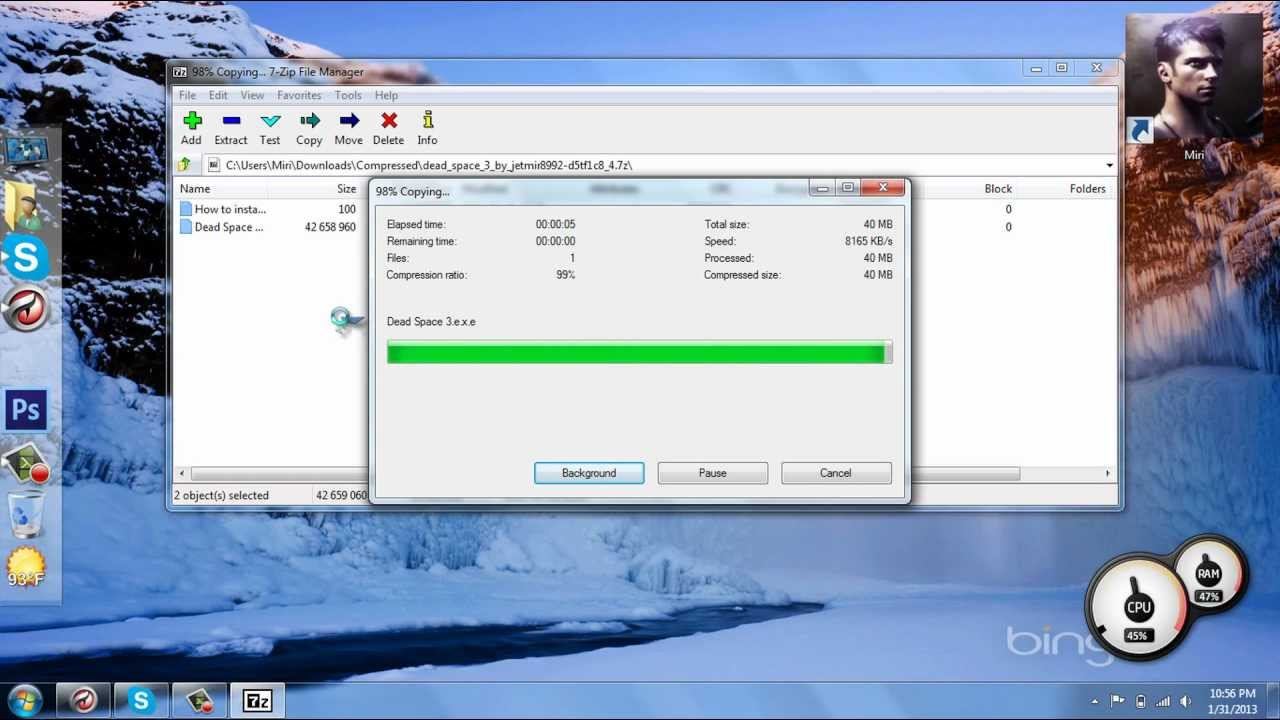This screenshot has height=720, width=1280.
Task: Click the file list horizontal scrollbar
Action: pyautogui.click(x=605, y=473)
